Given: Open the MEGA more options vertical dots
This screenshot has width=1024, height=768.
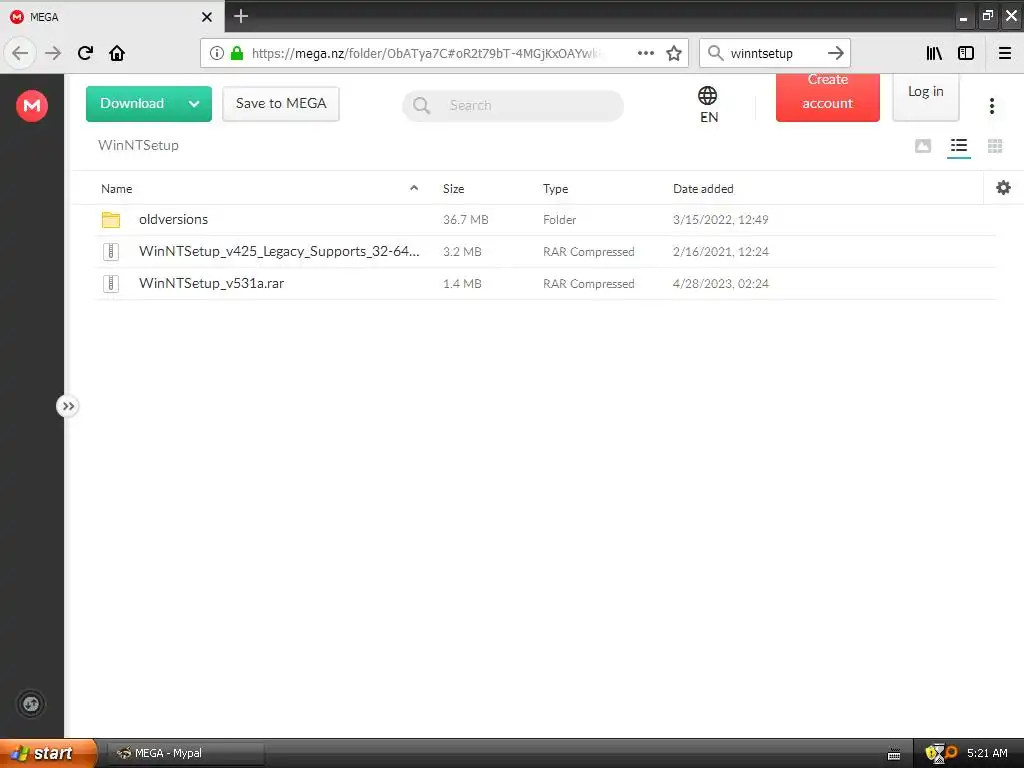Looking at the screenshot, I should 991,106.
